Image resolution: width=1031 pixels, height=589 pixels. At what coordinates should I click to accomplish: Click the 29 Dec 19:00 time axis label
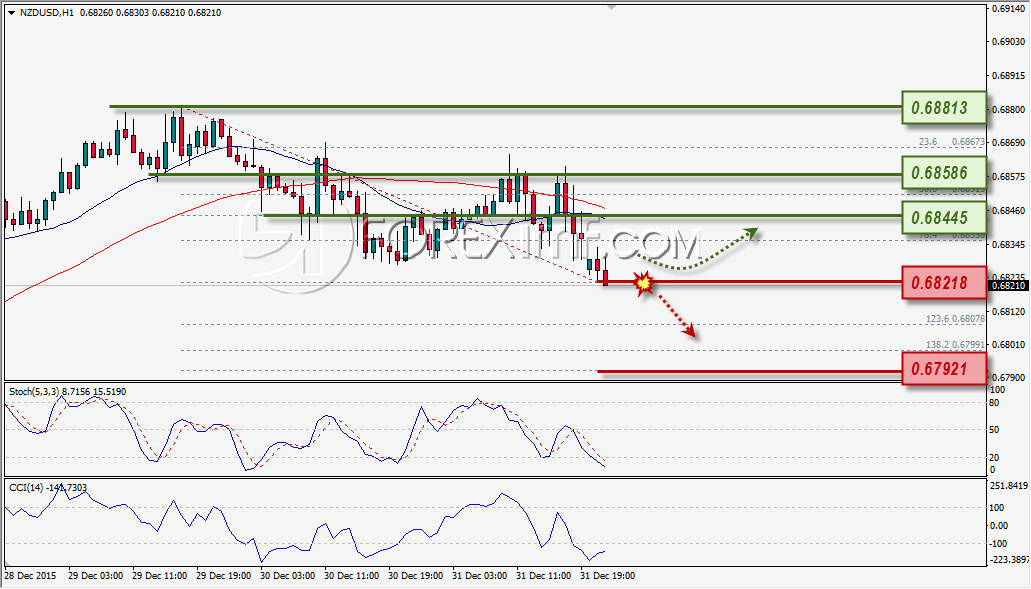[224, 576]
